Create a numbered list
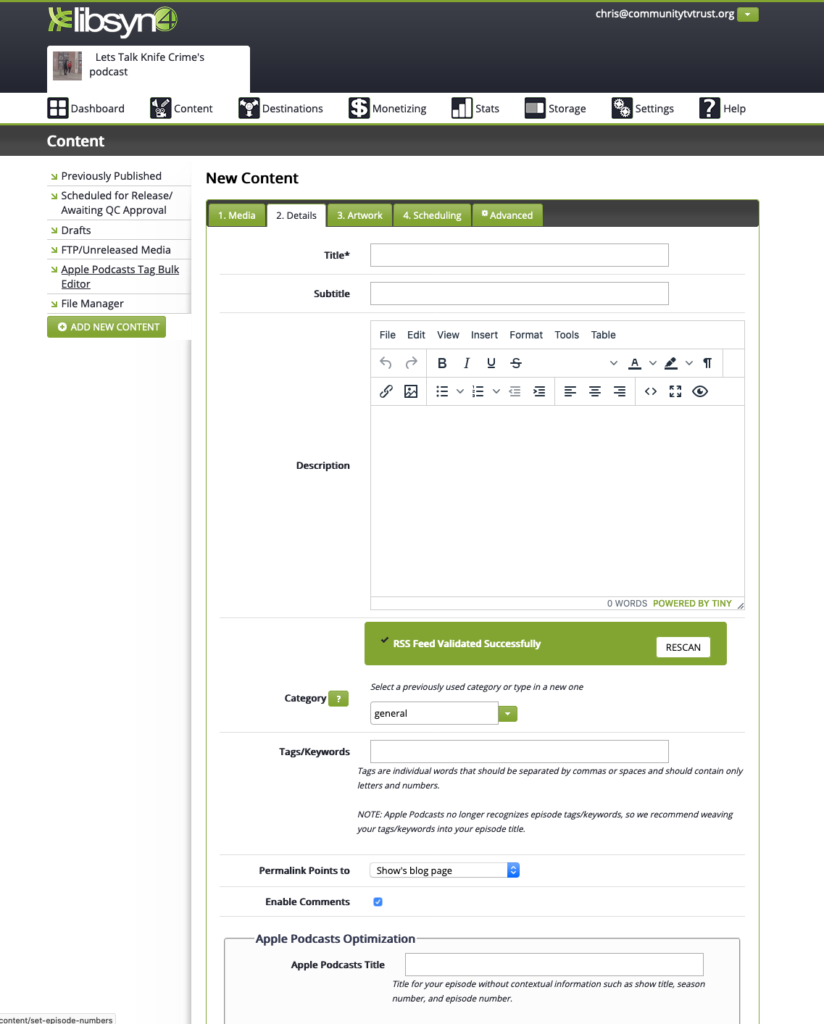The height and width of the screenshot is (1024, 824). [x=478, y=391]
